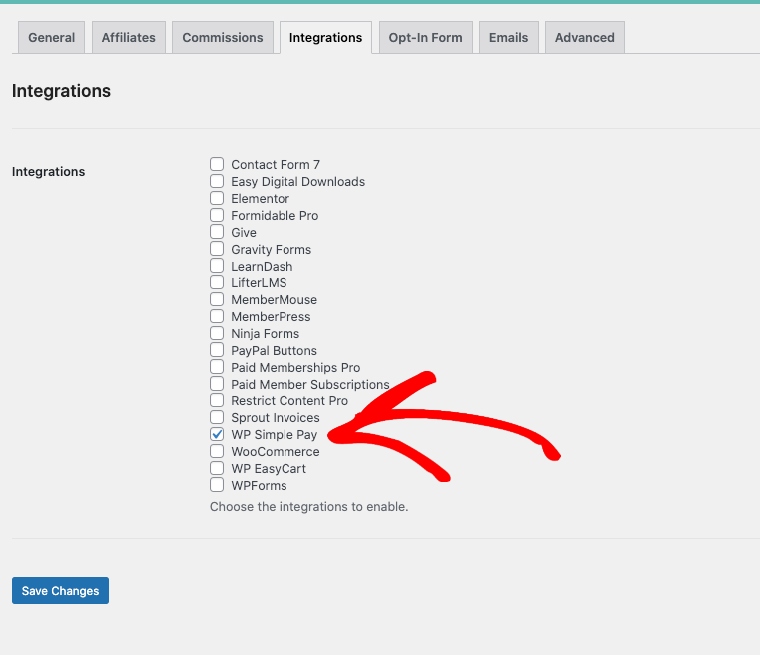Image resolution: width=760 pixels, height=655 pixels.
Task: Check the MemberPress integration box
Action: coord(217,317)
